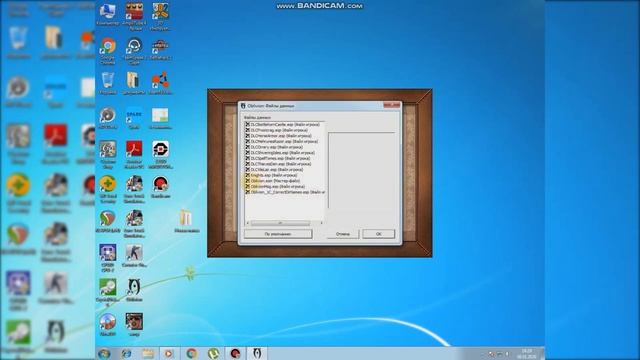Toggle the DLCBattlehornCastle.esp checkbox
This screenshot has width=640, height=360.
click(247, 124)
